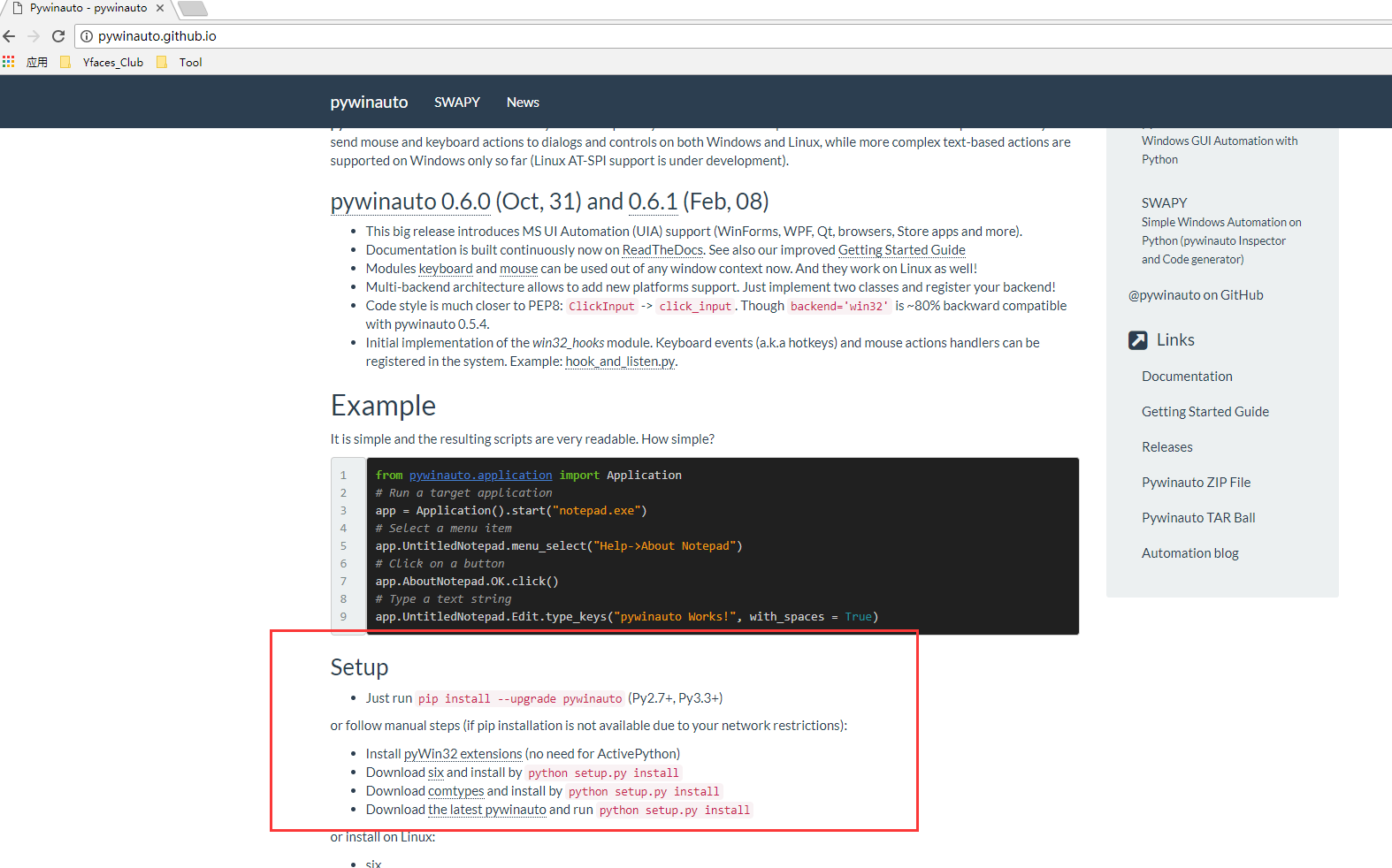Screen dimensions: 1392x868
Task: Click '# Select a menu item' code comment
Action: point(443,529)
